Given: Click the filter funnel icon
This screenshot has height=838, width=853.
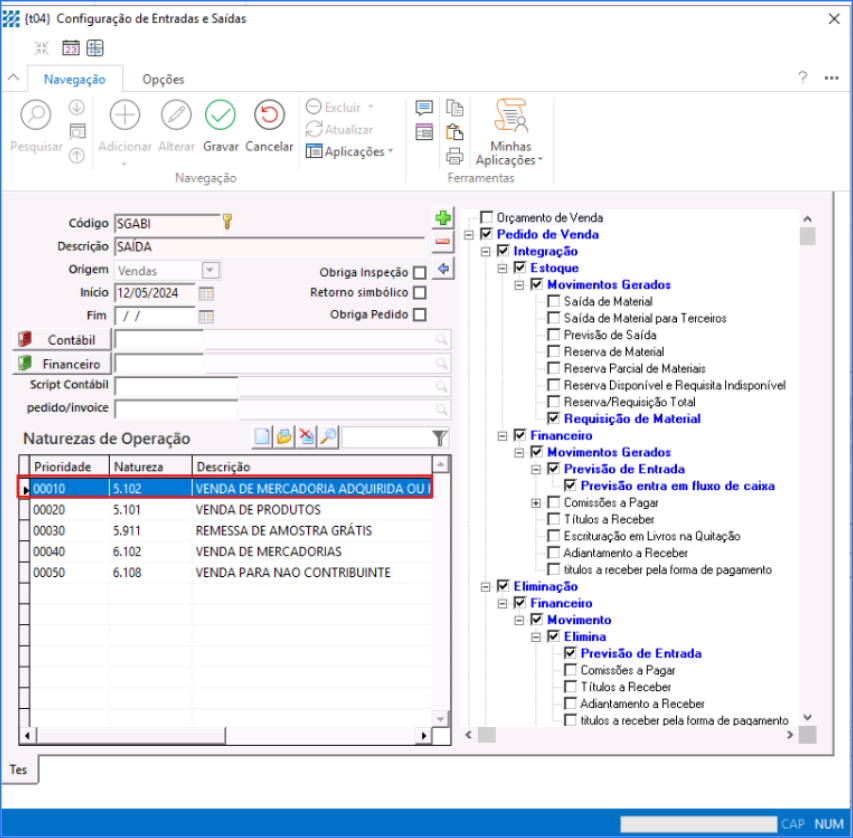Looking at the screenshot, I should click(439, 437).
